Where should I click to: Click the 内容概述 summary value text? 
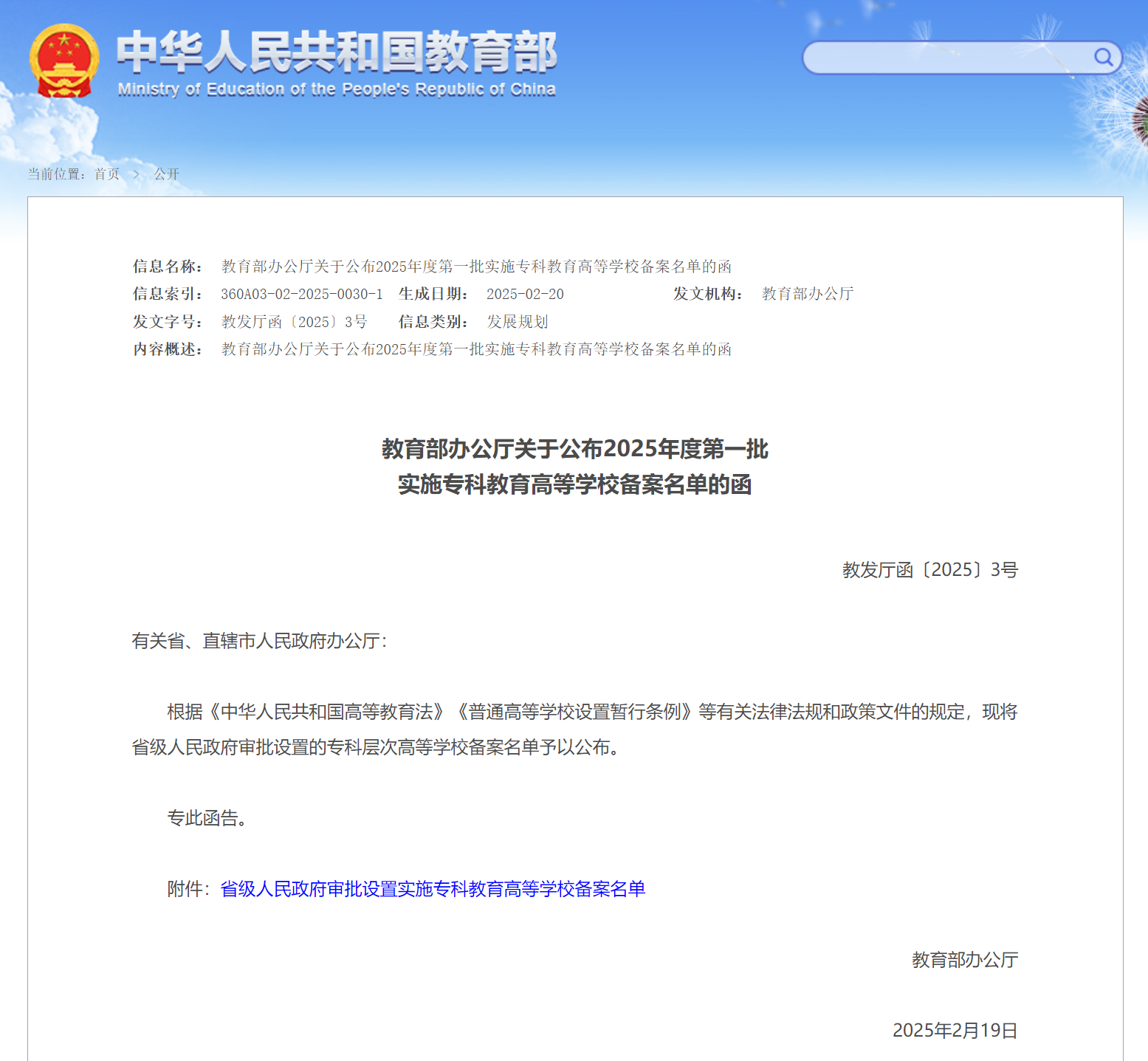476,349
